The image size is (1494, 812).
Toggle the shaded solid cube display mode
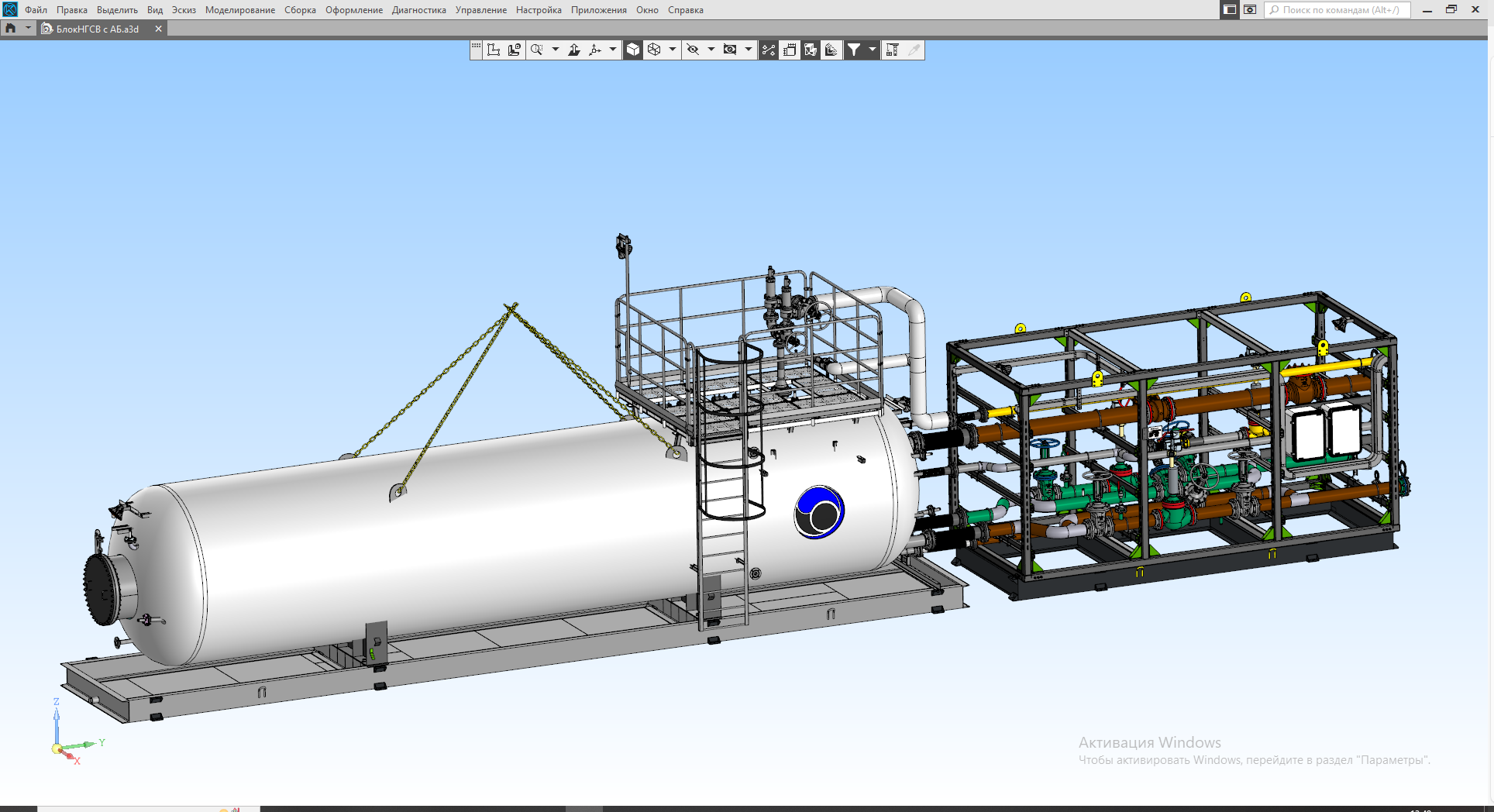[x=633, y=50]
